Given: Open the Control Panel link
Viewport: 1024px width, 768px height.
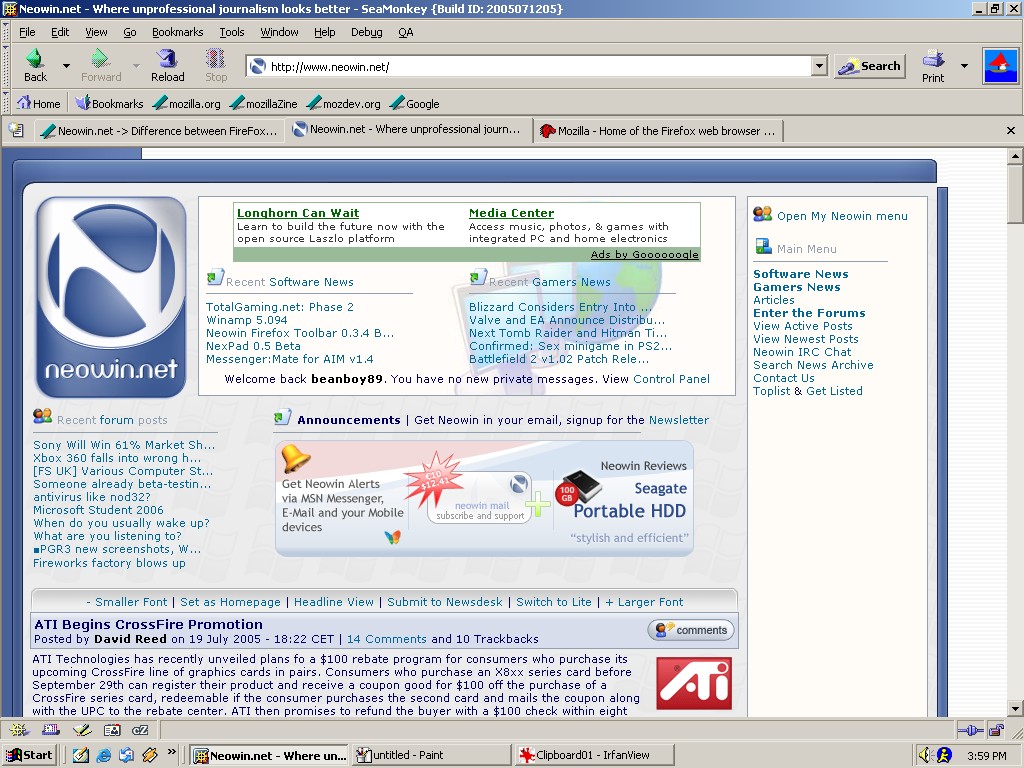Looking at the screenshot, I should pyautogui.click(x=671, y=379).
